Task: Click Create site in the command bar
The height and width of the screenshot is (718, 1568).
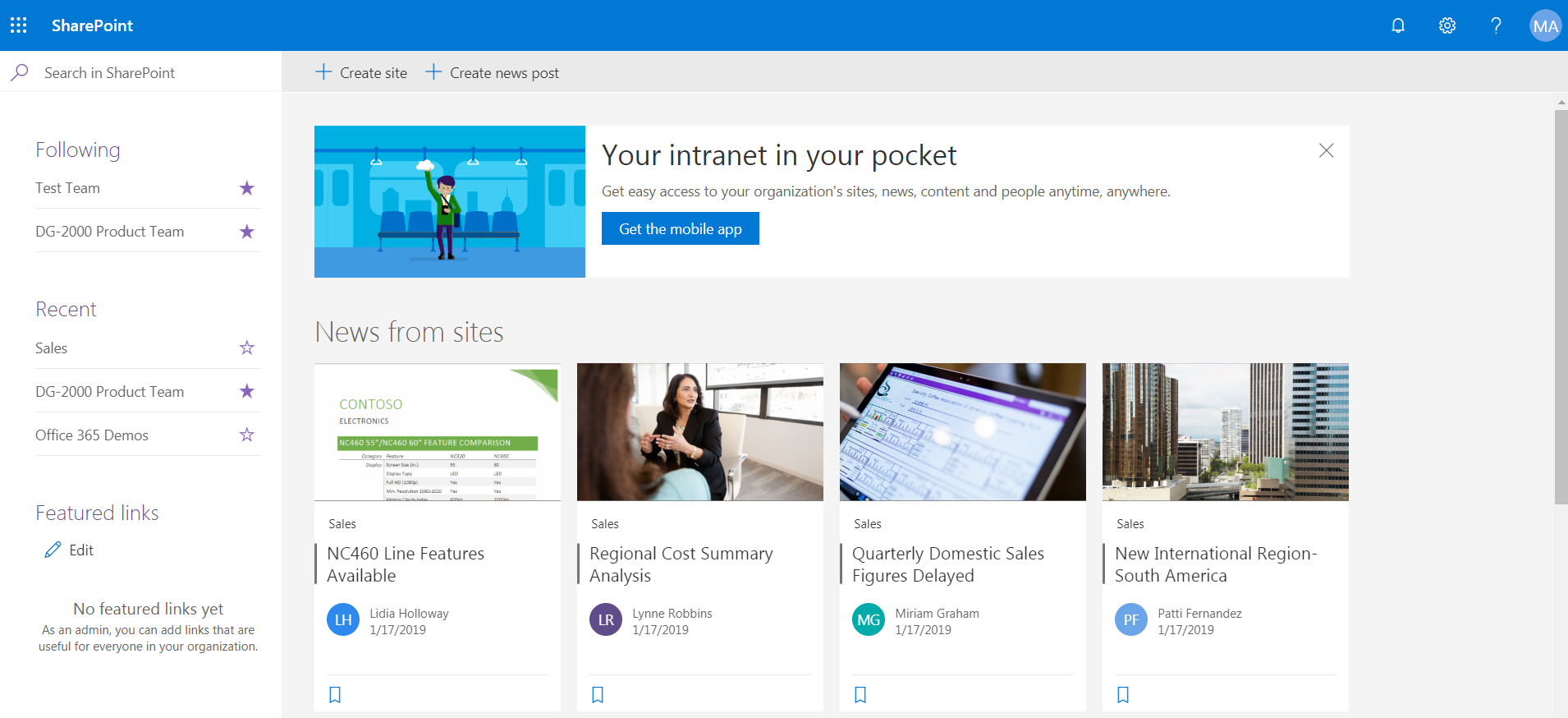Action: [361, 73]
